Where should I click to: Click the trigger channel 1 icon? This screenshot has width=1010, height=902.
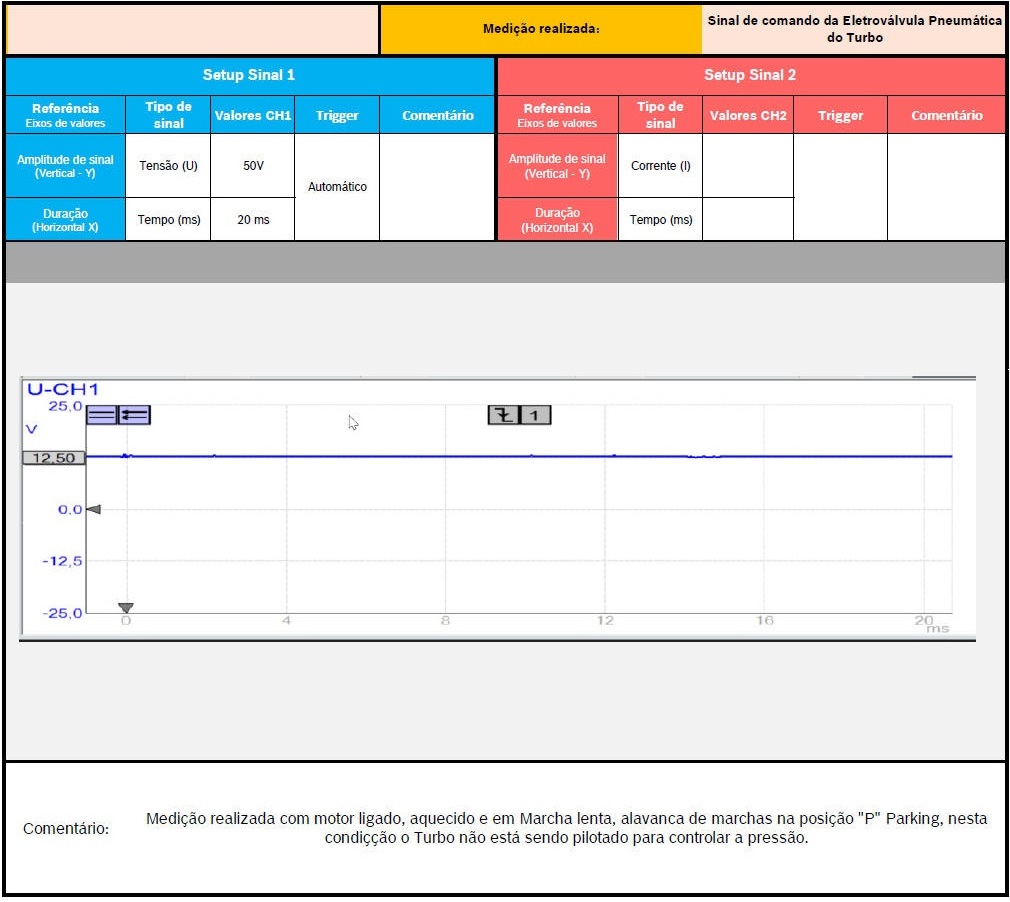(536, 415)
